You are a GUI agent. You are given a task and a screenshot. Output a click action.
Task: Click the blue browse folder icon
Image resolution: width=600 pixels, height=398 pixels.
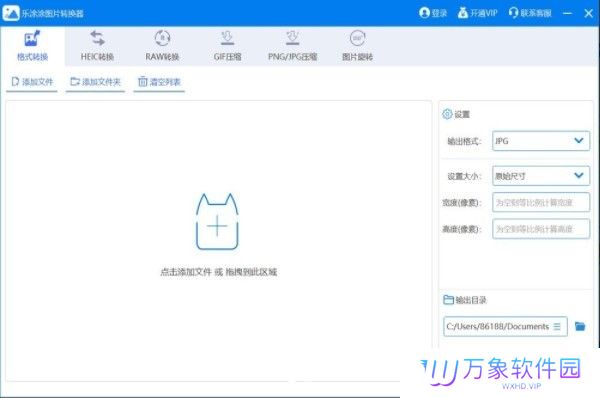(580, 326)
